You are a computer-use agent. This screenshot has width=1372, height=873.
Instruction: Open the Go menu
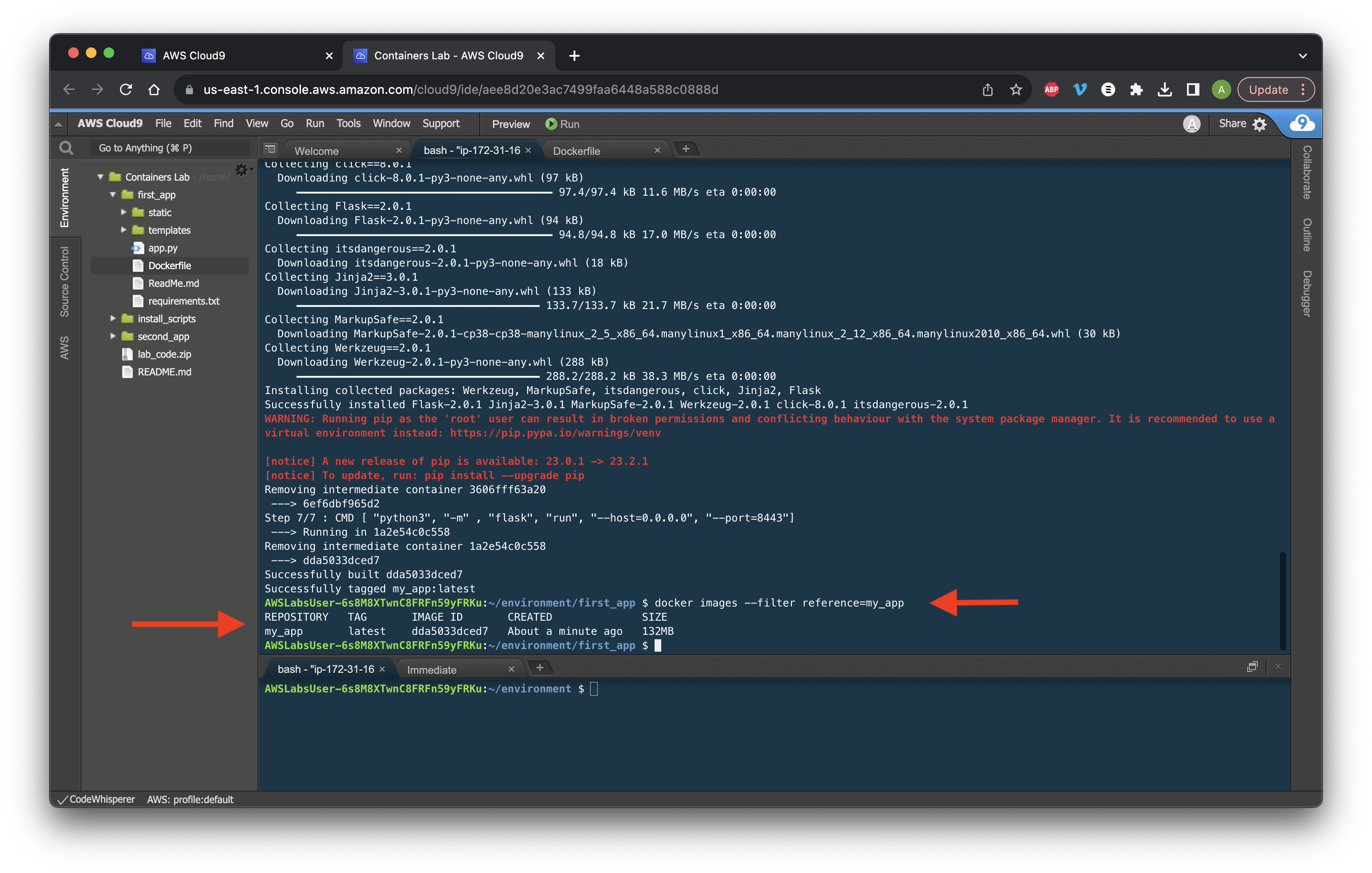(287, 124)
